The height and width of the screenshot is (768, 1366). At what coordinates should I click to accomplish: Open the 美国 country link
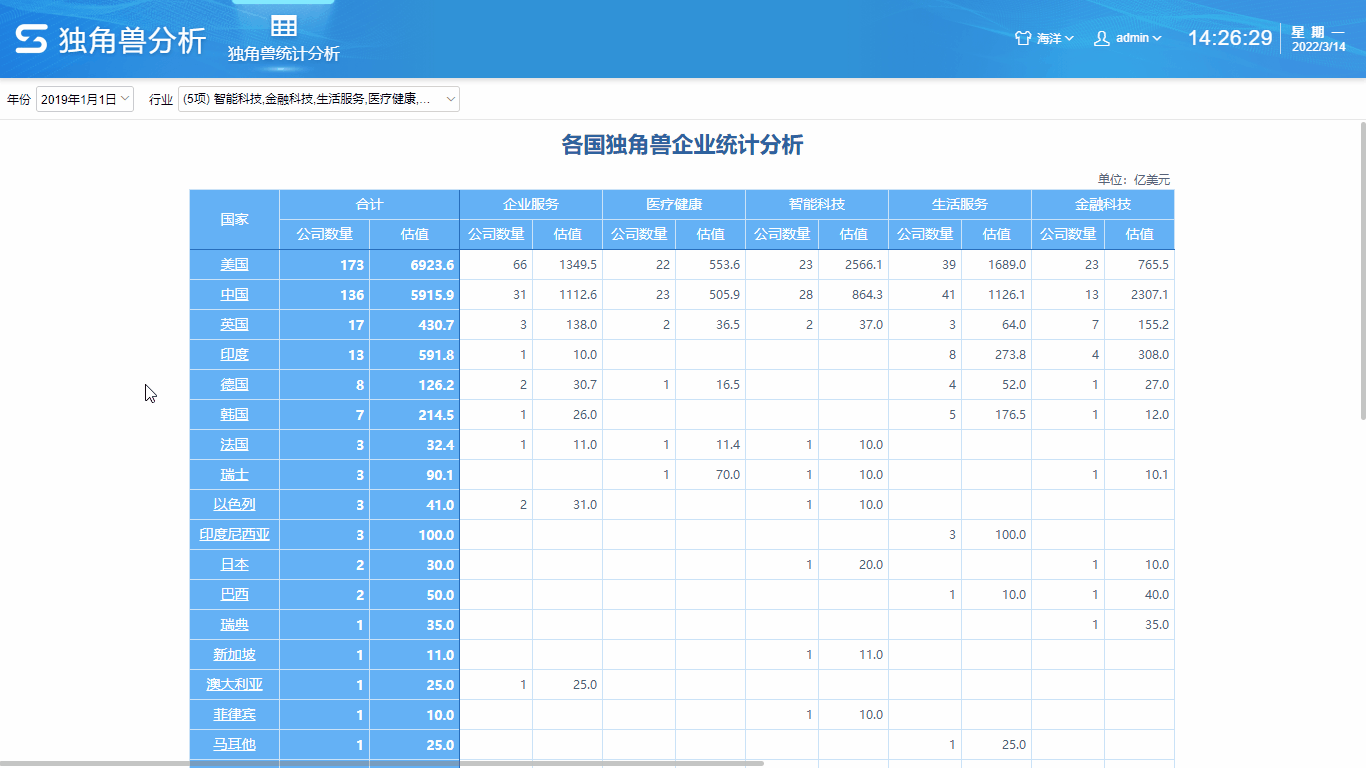coord(234,264)
